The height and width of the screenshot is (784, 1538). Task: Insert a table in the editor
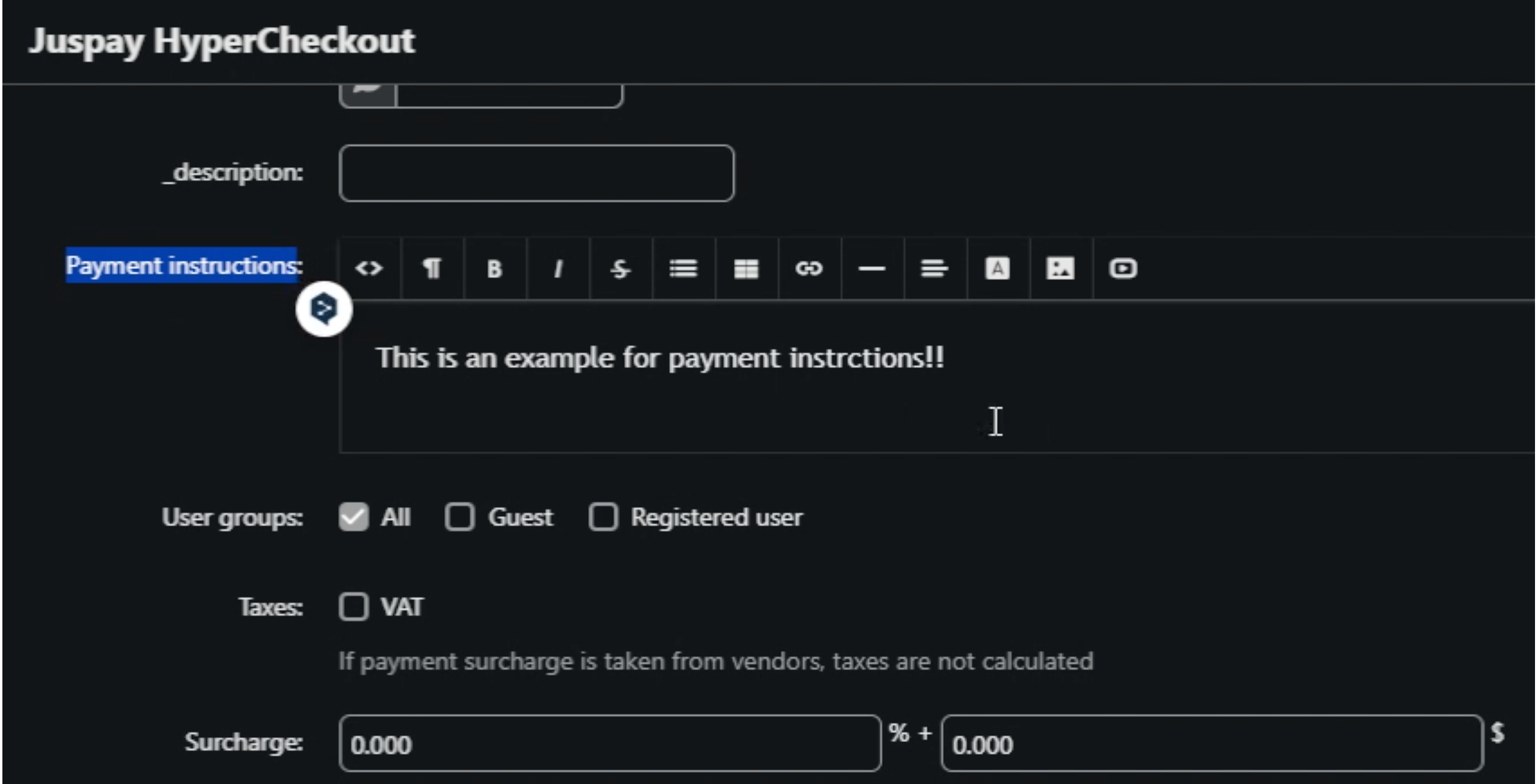pos(746,269)
